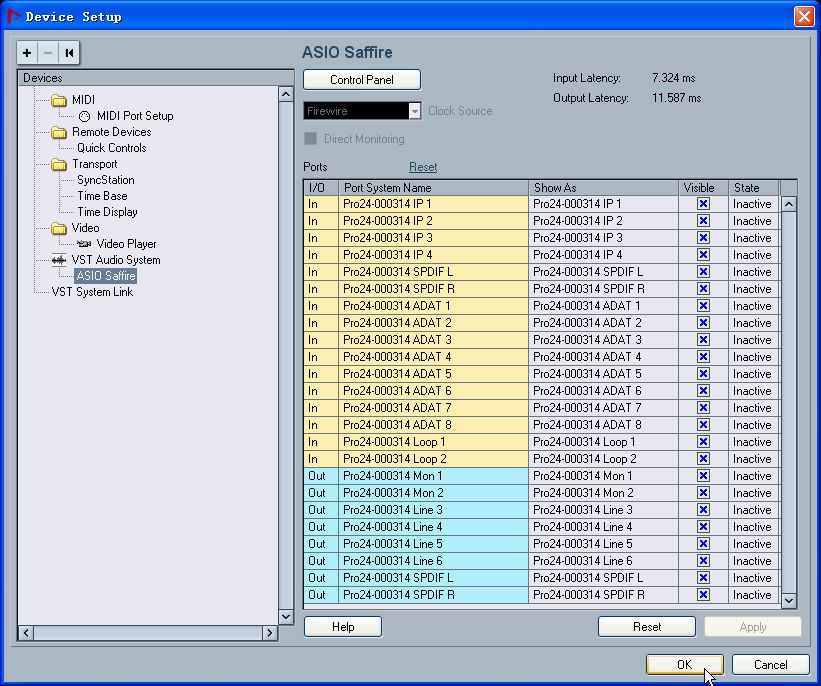
Task: Click the MIDI Port Setup icon
Action: point(84,116)
